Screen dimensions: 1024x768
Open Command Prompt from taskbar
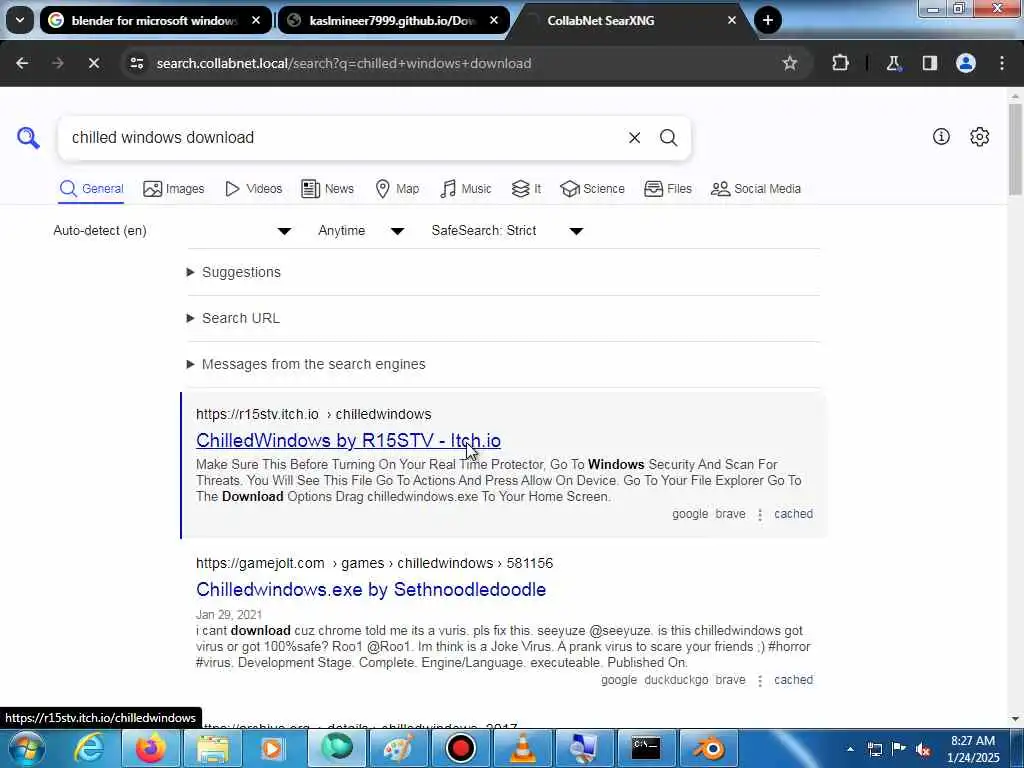tap(646, 748)
